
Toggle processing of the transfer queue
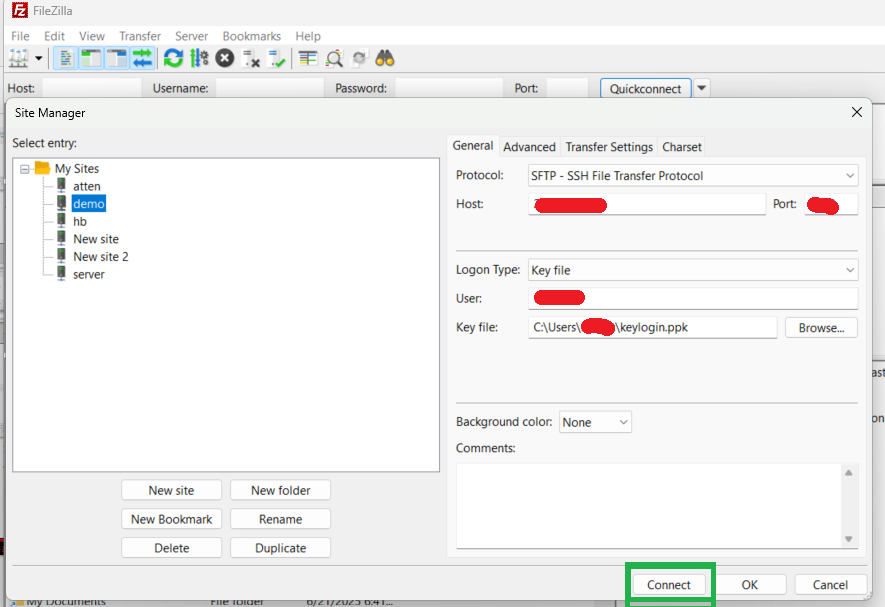tap(199, 58)
